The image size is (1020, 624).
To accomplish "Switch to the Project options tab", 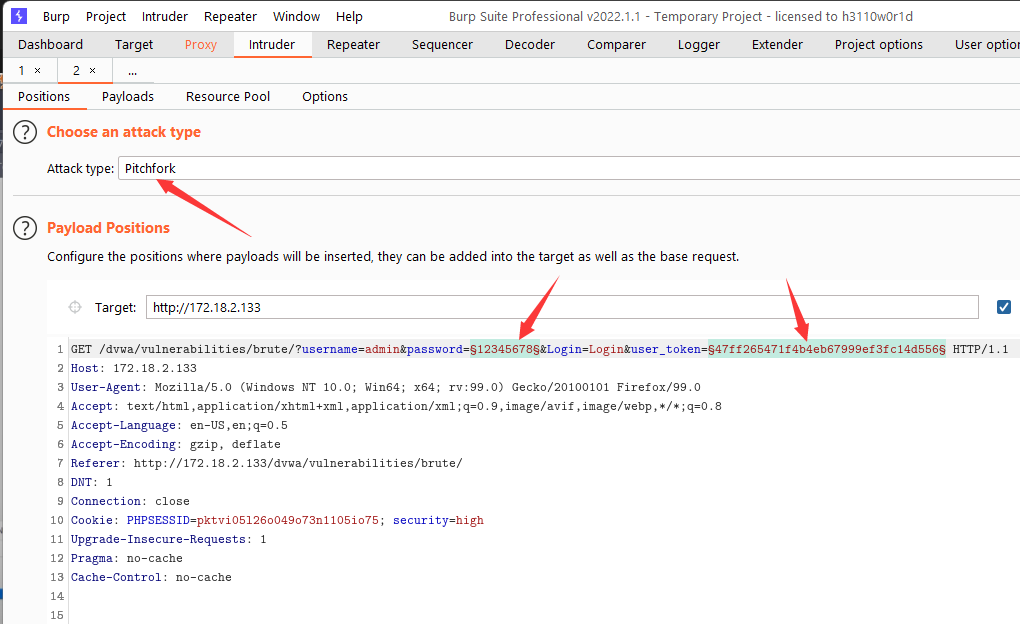I will point(879,44).
